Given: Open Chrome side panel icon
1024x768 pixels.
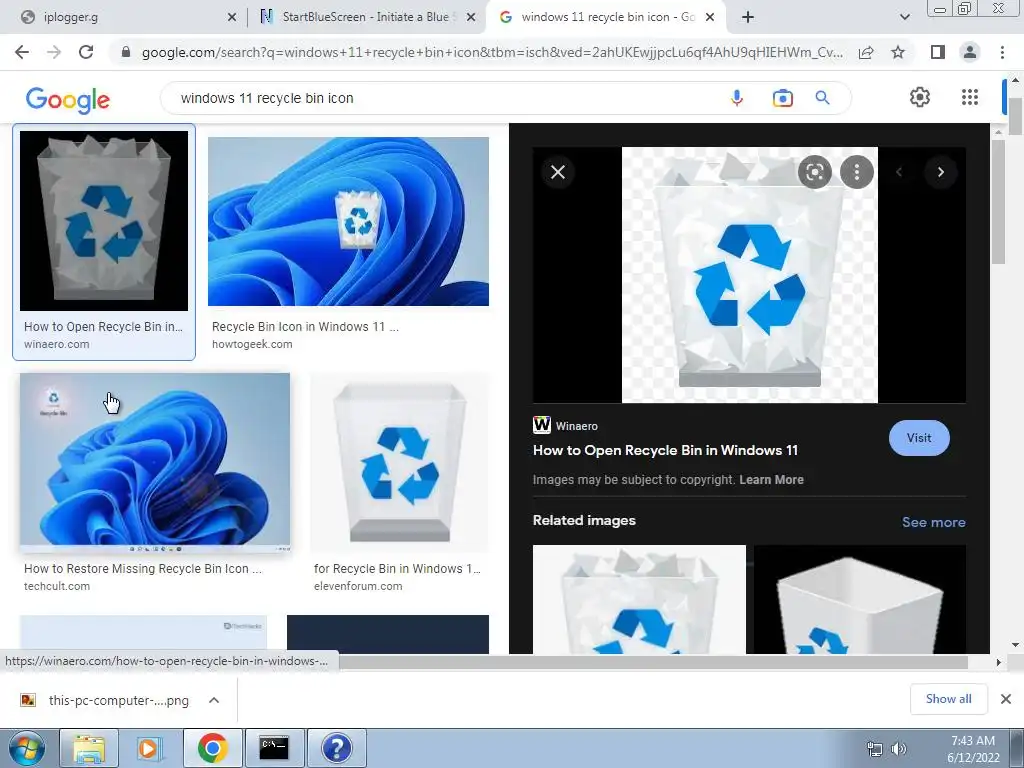Looking at the screenshot, I should [x=938, y=52].
